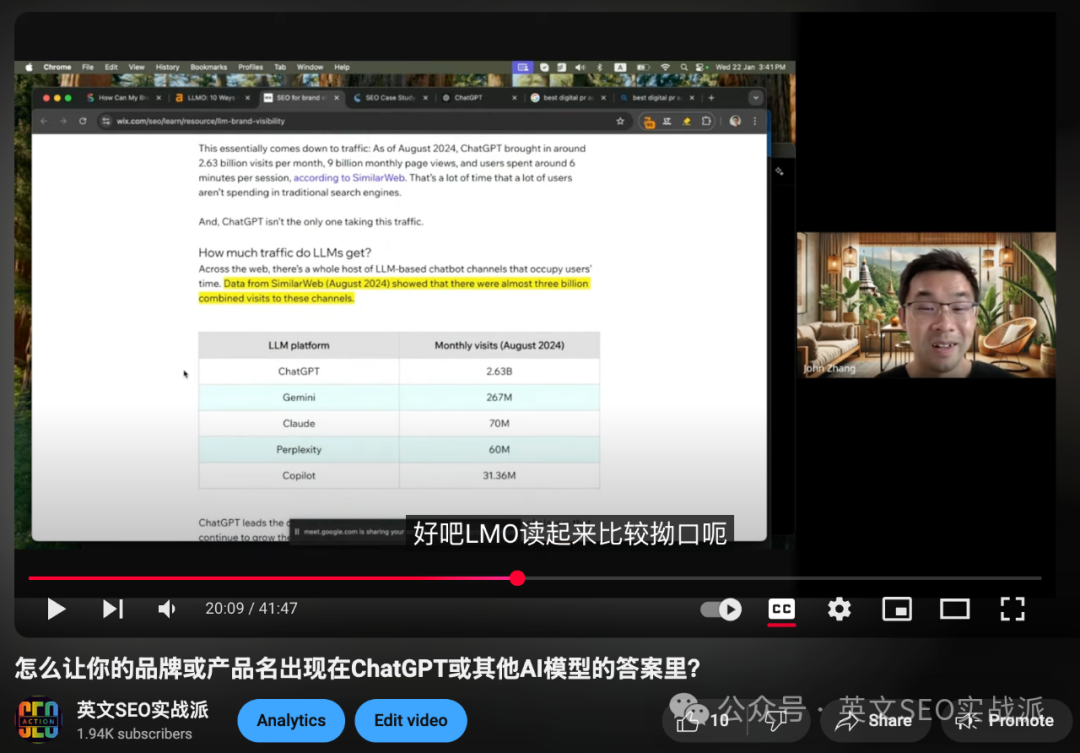The height and width of the screenshot is (753, 1080).
Task: Dislike the video with thumbs-down
Action: tap(778, 721)
